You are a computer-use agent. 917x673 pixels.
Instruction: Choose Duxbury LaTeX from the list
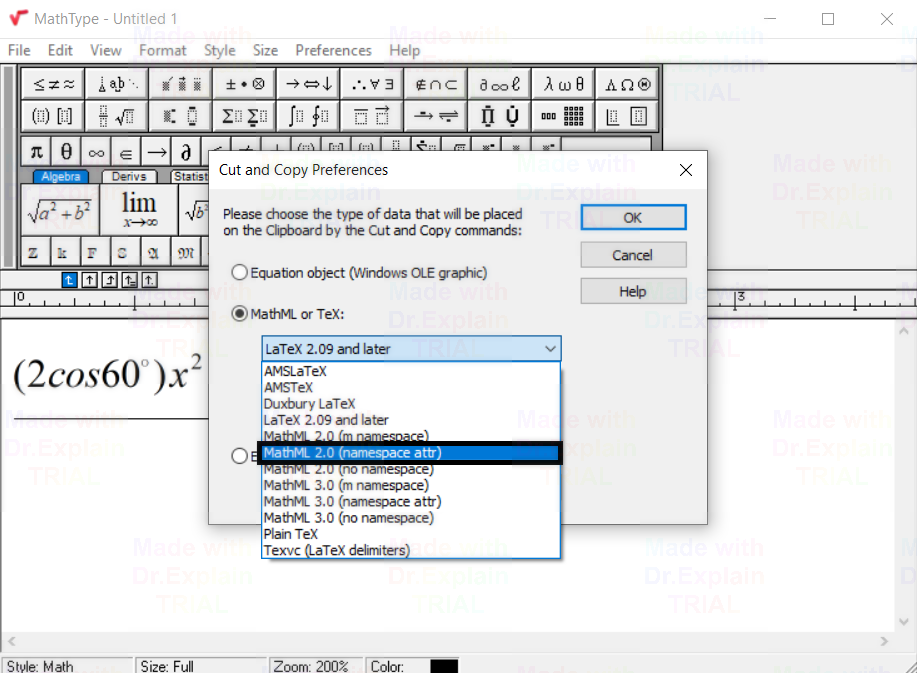[x=411, y=404]
